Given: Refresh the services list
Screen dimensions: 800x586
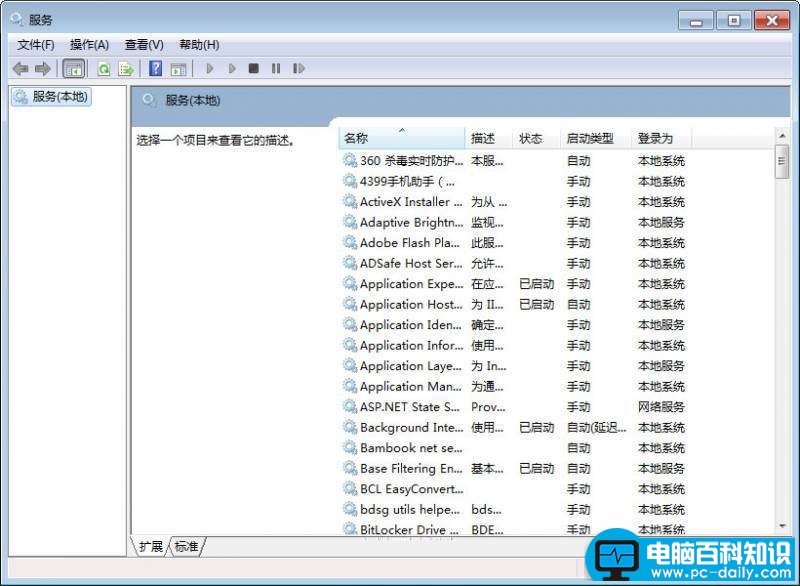Looking at the screenshot, I should coord(103,68).
